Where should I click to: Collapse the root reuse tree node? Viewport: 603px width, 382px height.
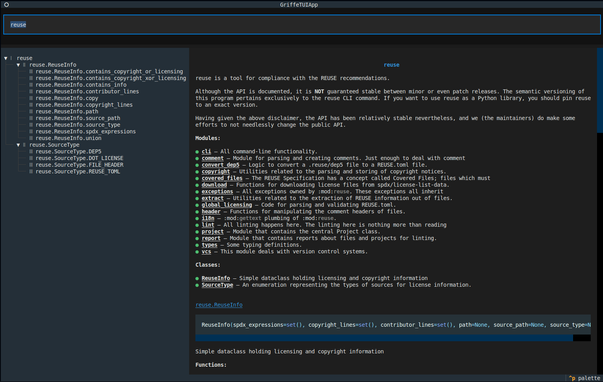6,58
